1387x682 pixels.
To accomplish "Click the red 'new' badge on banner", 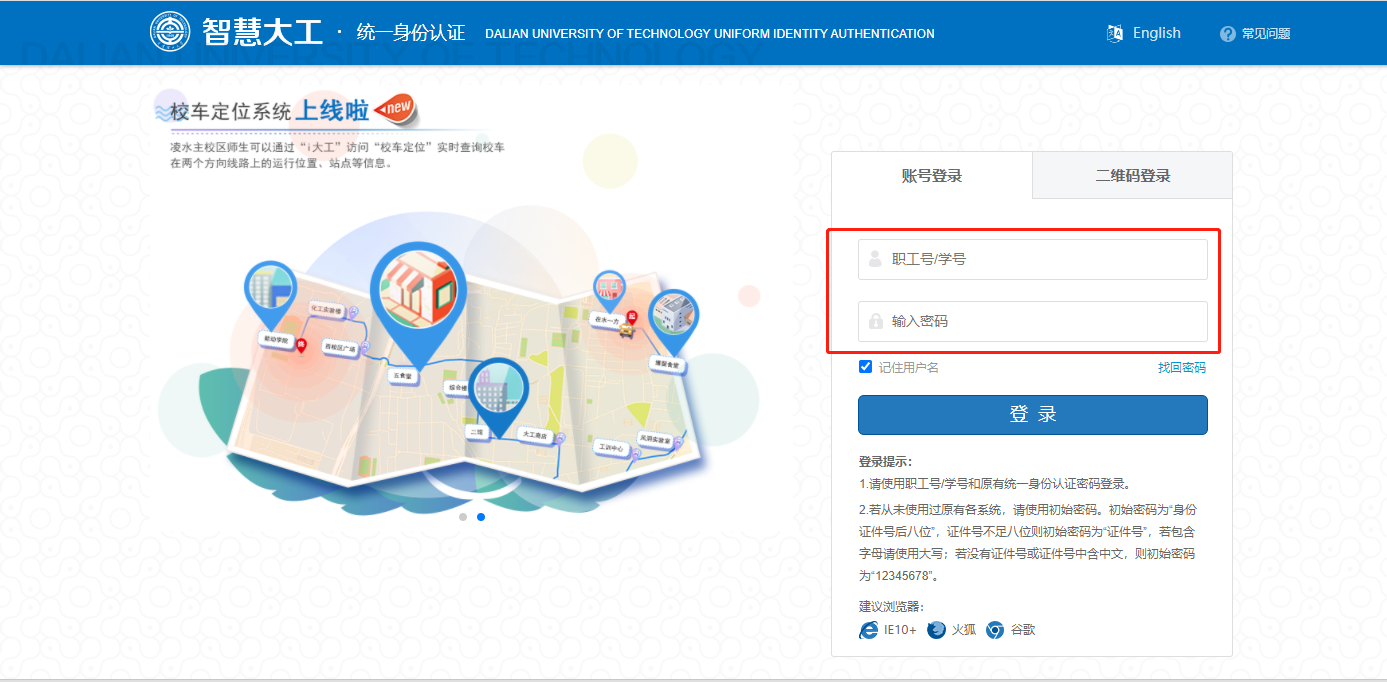I will coord(394,109).
